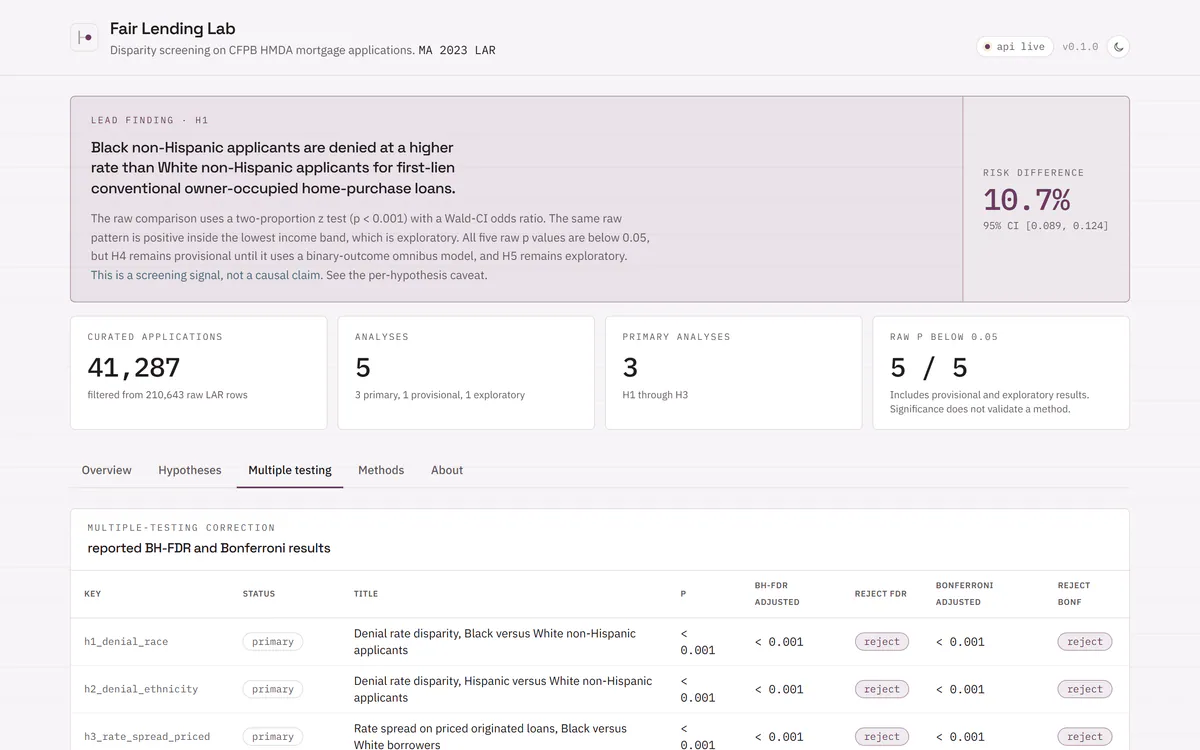
Task: Click the primary status pill for h1_denial_race
Action: click(x=273, y=642)
